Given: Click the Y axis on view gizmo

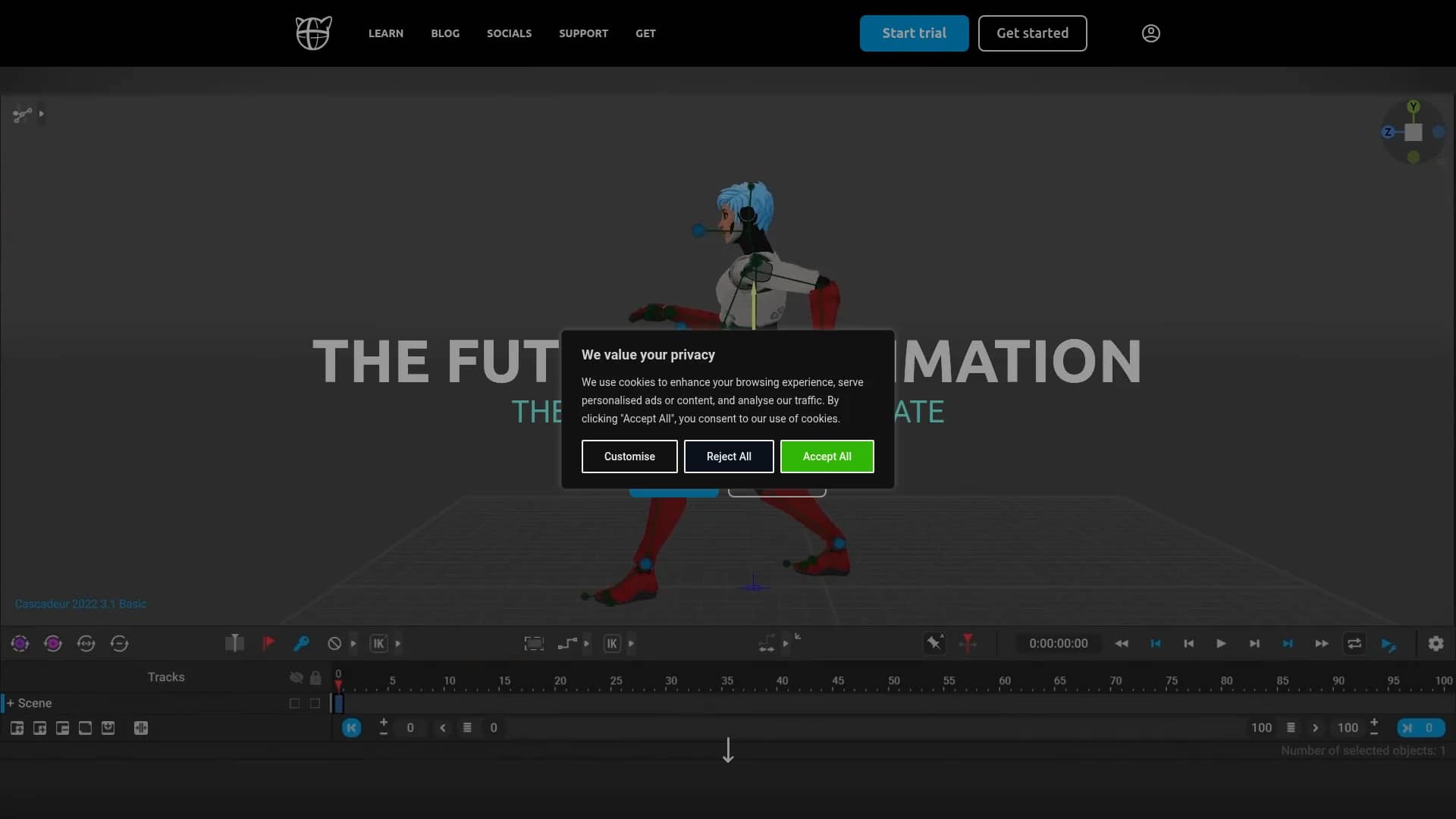Looking at the screenshot, I should coord(1413,107).
